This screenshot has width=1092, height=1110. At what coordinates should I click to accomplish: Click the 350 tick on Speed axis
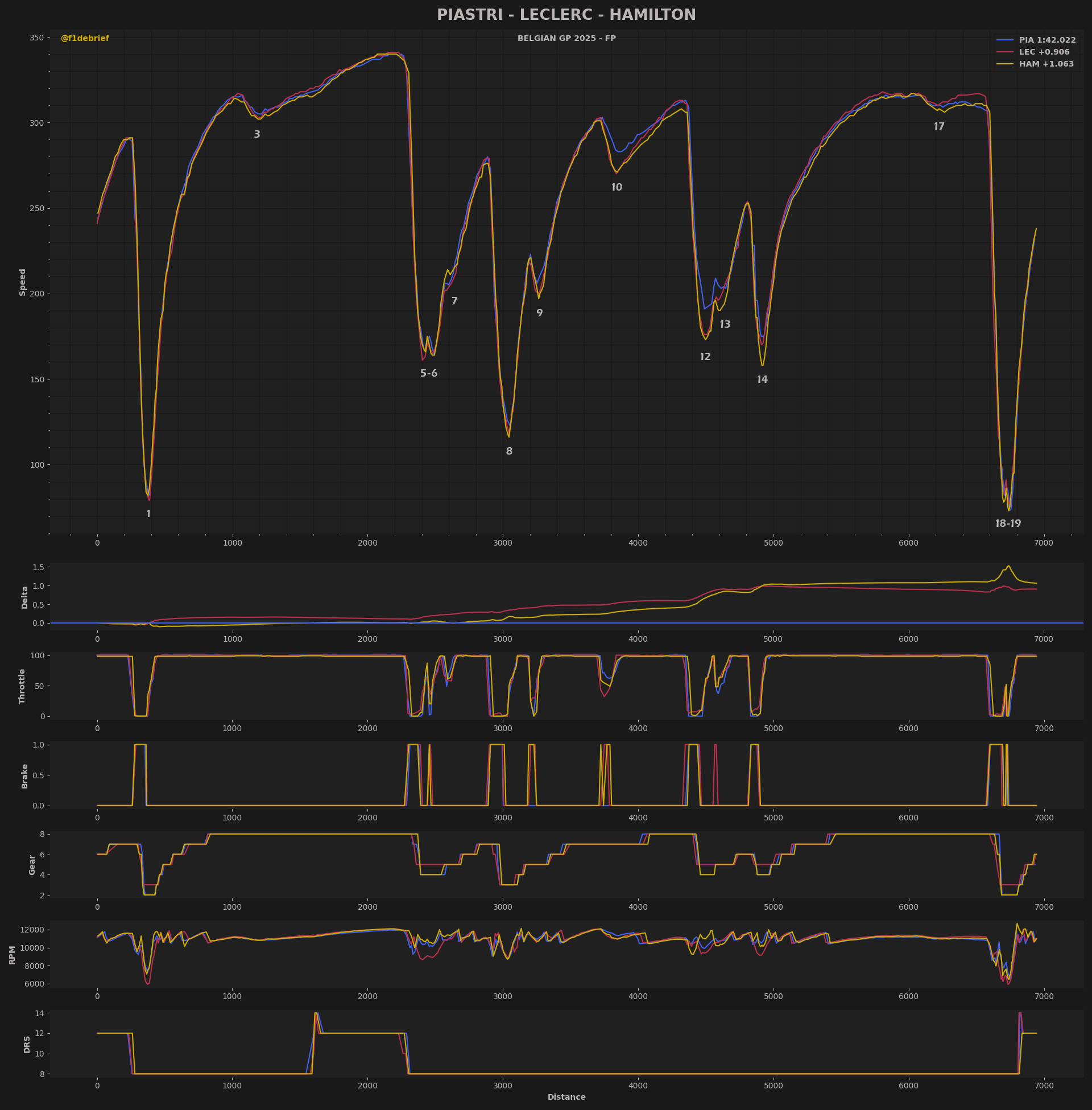click(x=37, y=38)
